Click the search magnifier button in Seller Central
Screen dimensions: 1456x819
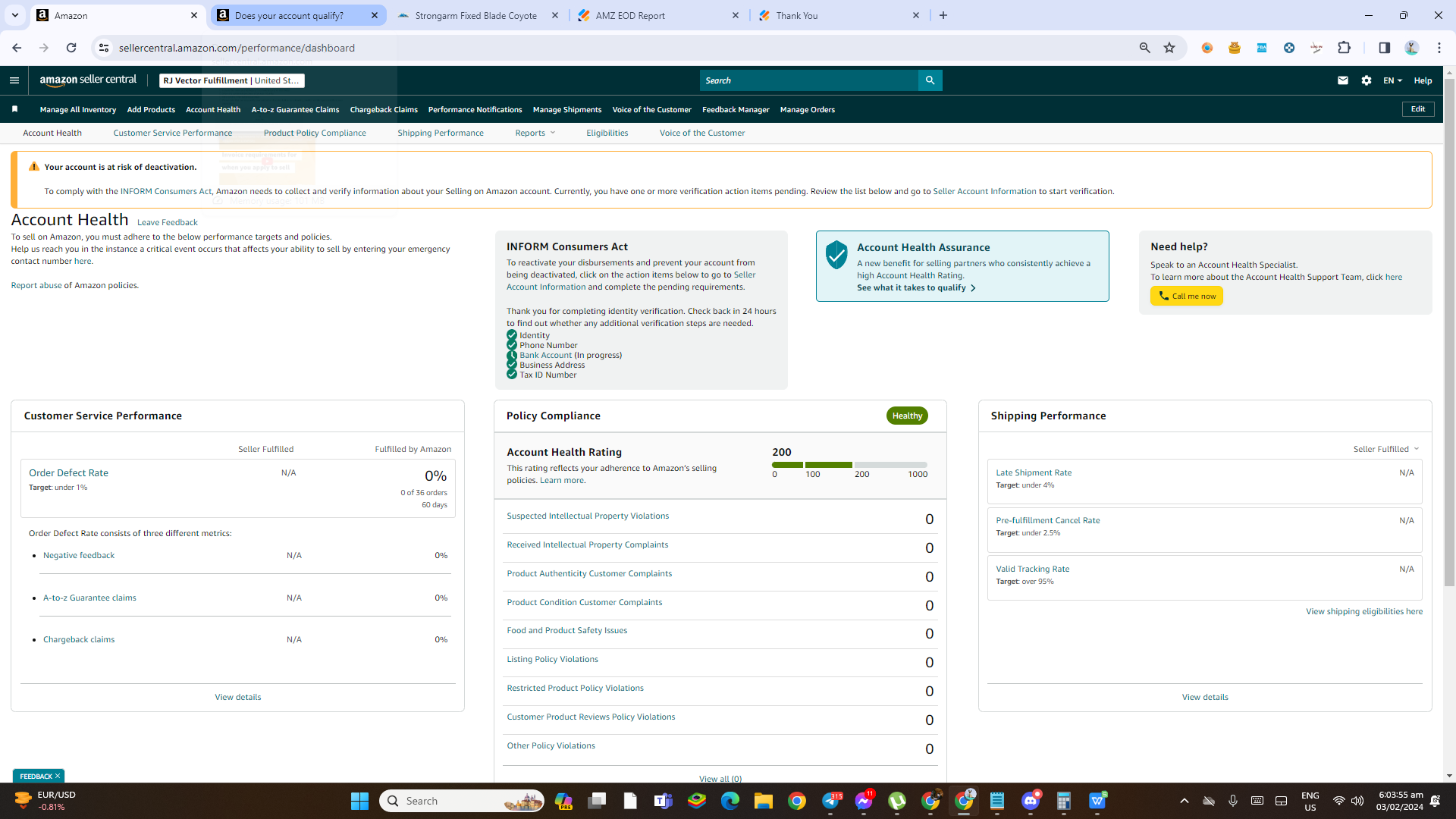coord(930,80)
